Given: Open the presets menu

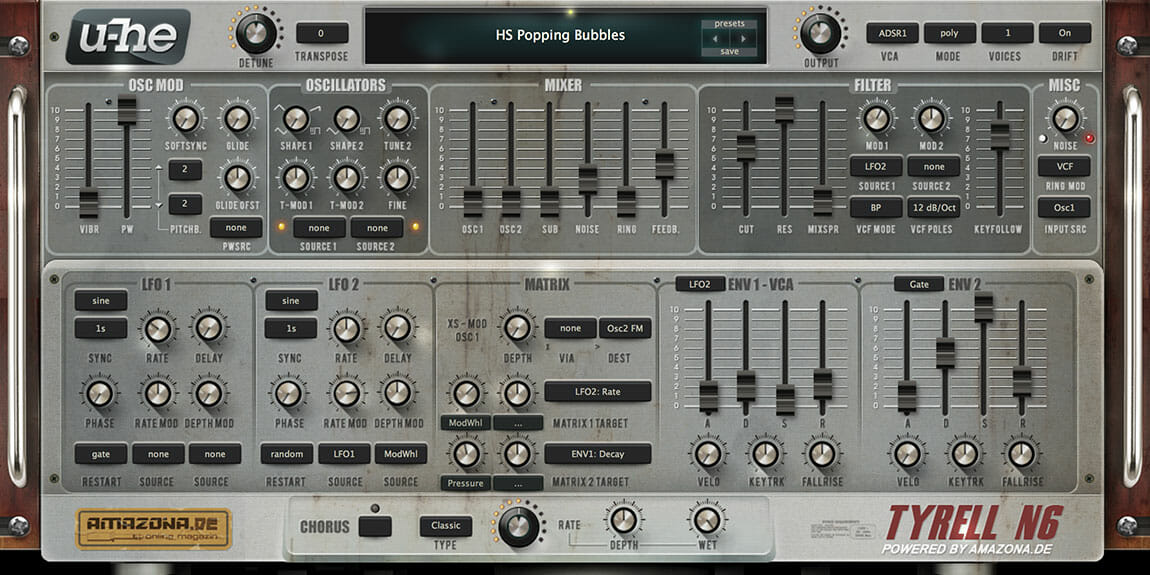Looking at the screenshot, I should tap(729, 24).
